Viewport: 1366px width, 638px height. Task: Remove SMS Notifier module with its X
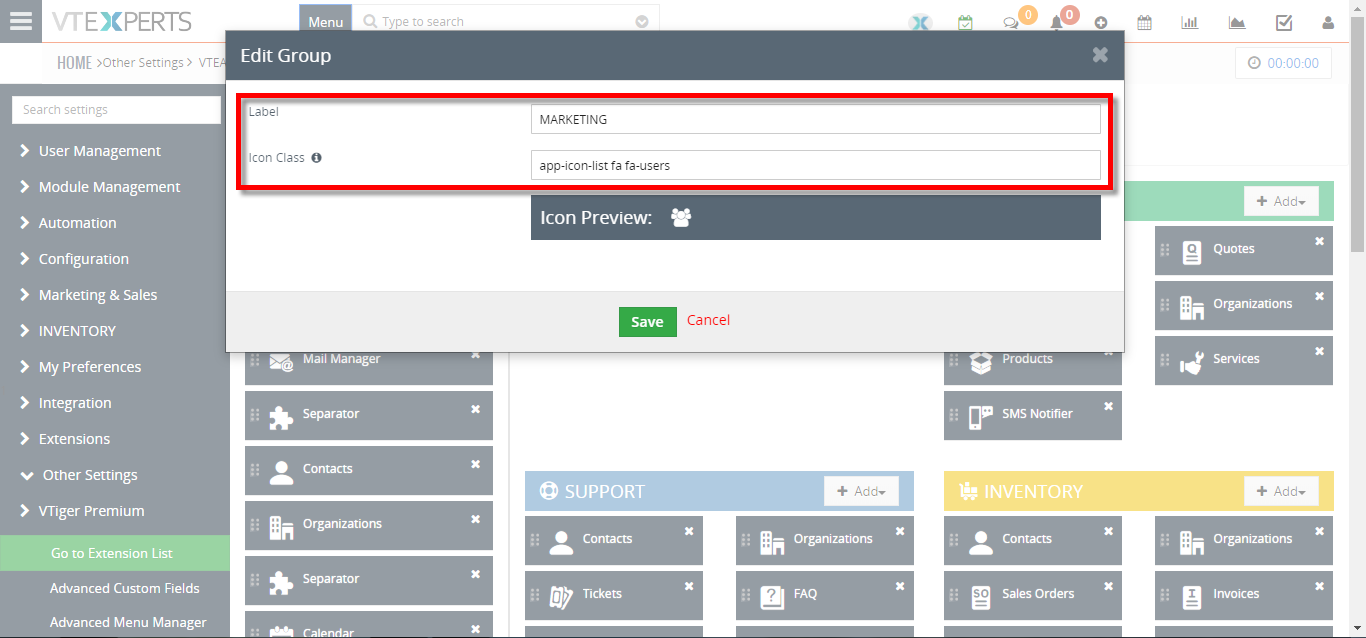1108,406
